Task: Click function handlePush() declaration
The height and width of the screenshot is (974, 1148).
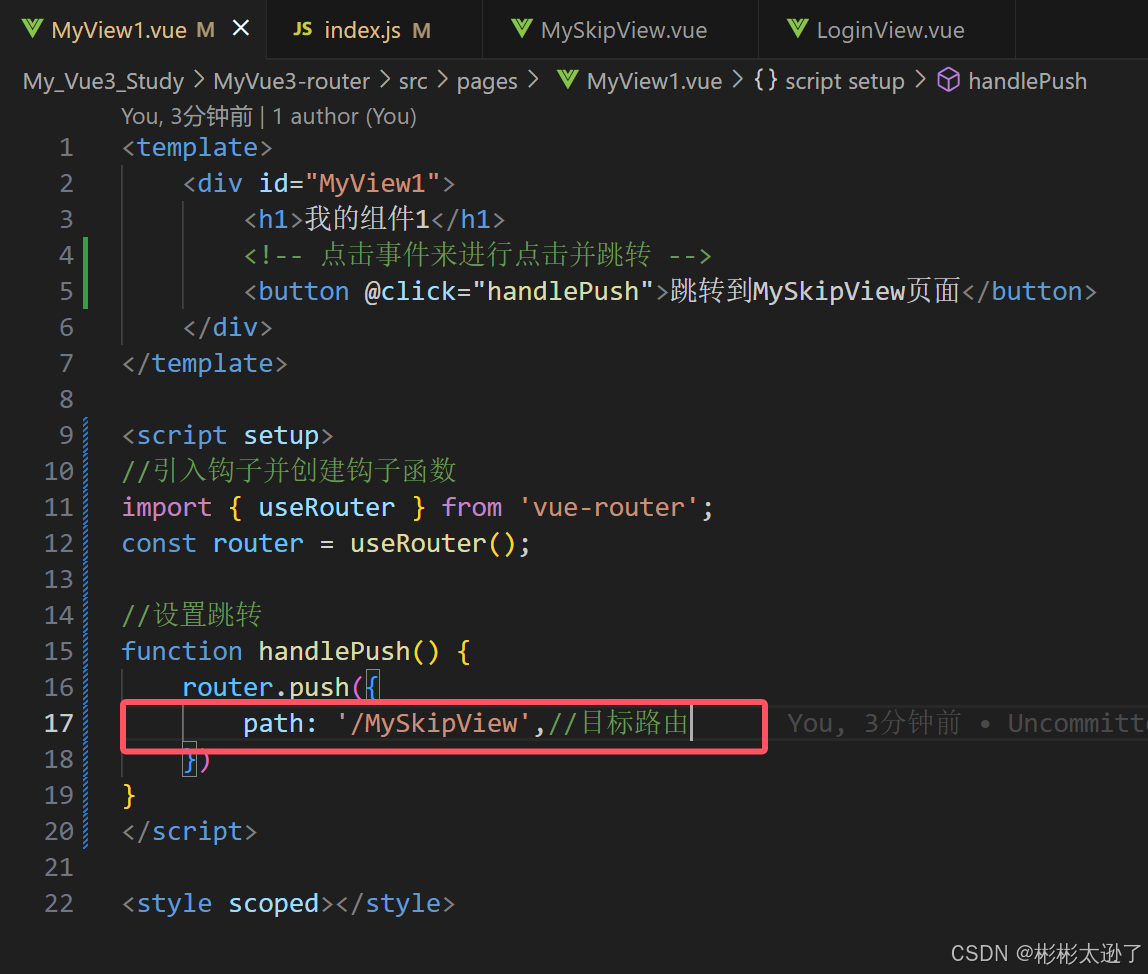Action: tap(296, 651)
